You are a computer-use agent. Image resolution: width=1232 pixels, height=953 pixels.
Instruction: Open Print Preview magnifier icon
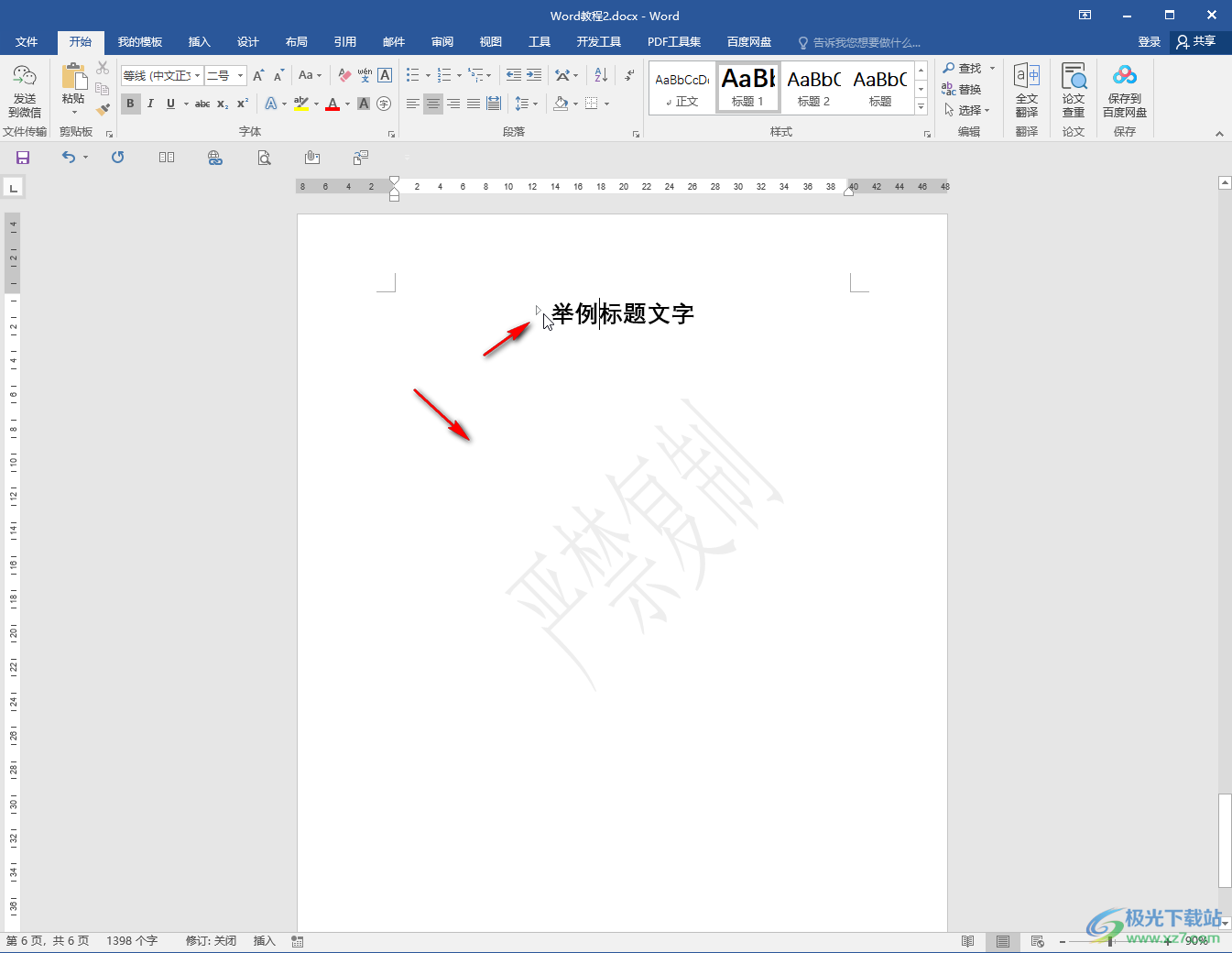[264, 158]
